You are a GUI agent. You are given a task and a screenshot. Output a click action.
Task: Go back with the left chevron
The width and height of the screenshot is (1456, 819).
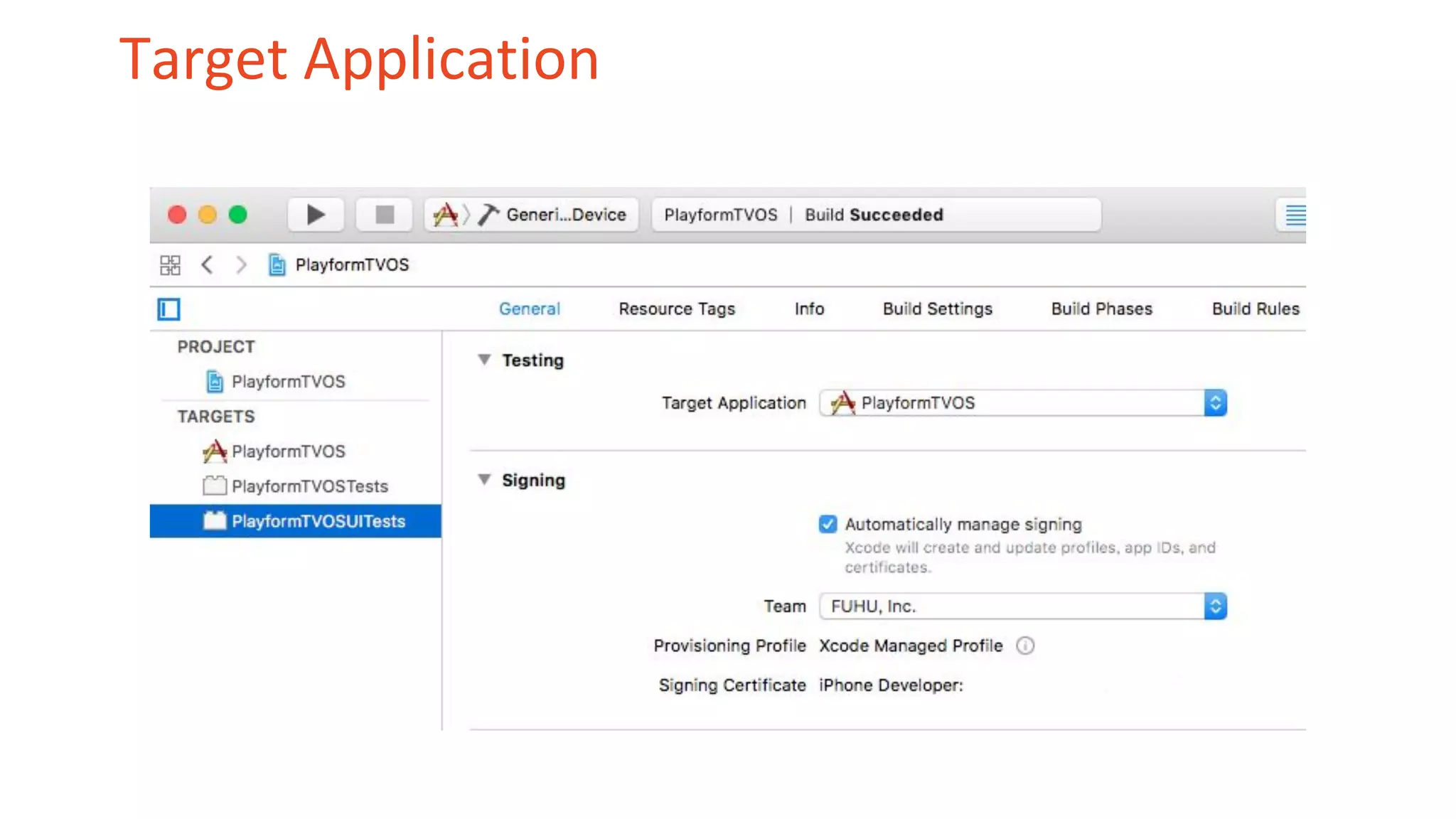[207, 265]
